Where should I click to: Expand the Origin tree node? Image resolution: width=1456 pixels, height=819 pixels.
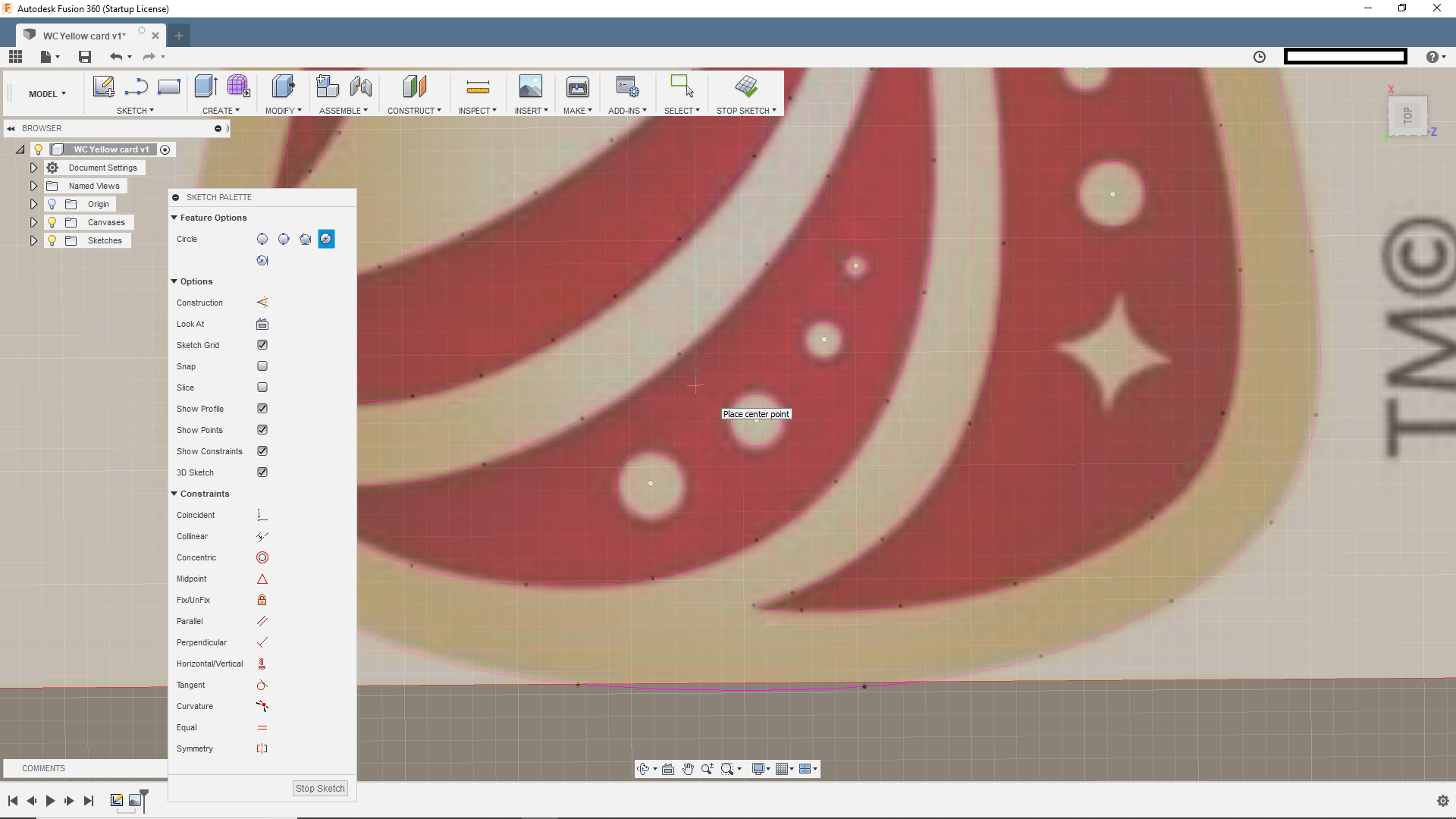click(x=33, y=204)
